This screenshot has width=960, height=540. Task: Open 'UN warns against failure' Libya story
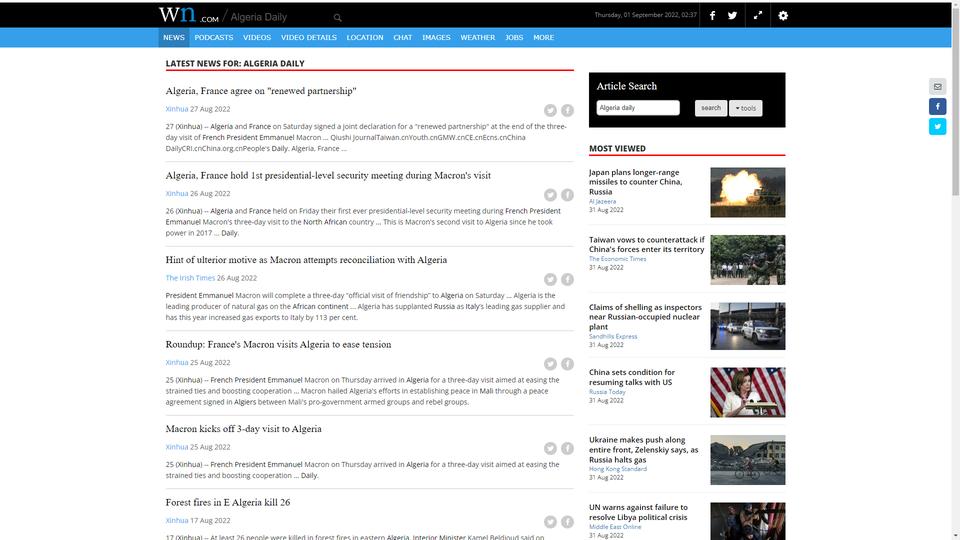(638, 512)
